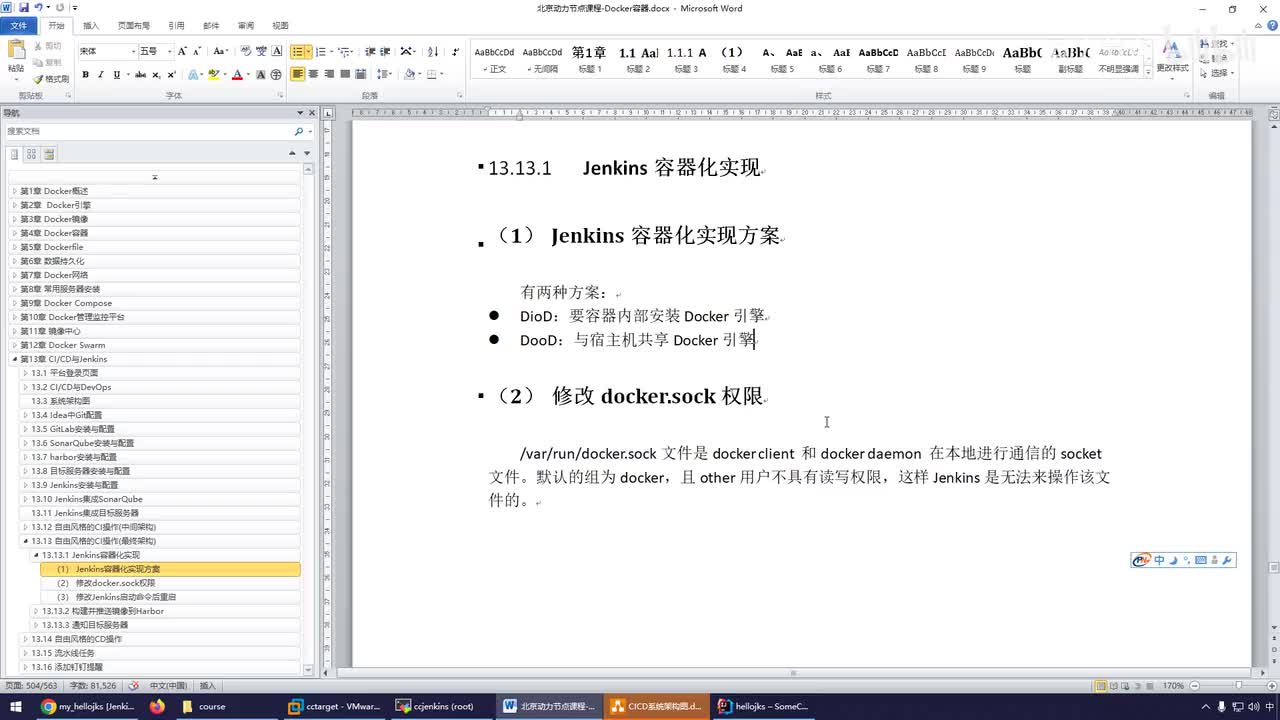Expand 第5章 Dockerfile in navigation tree

click(x=14, y=247)
